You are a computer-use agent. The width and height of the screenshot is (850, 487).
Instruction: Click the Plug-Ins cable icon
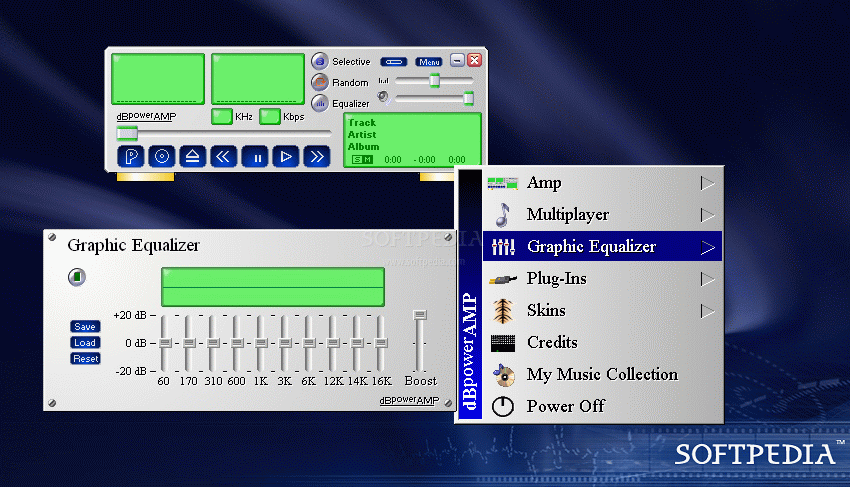click(503, 280)
